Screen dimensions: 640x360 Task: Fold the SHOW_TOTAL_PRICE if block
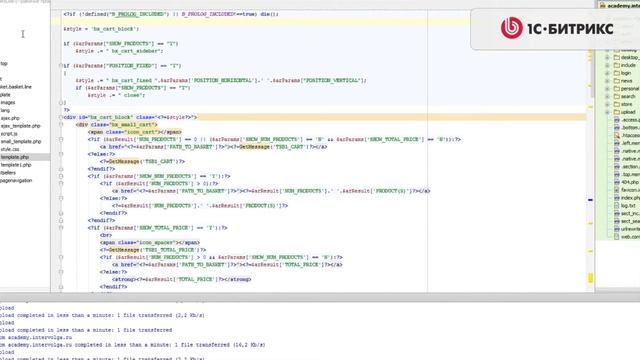[60, 228]
